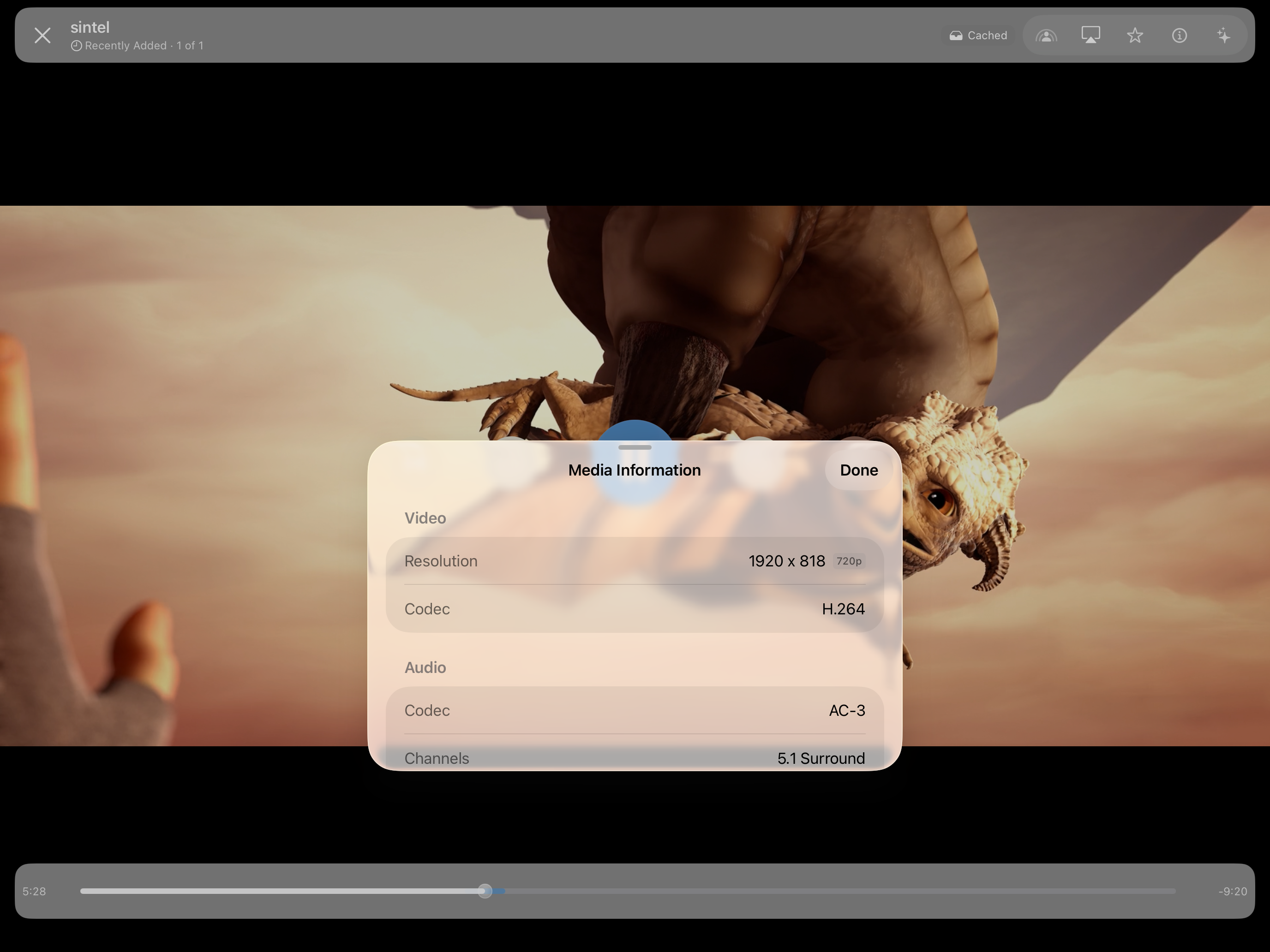Open AirPlay screen mirroring

point(1090,36)
